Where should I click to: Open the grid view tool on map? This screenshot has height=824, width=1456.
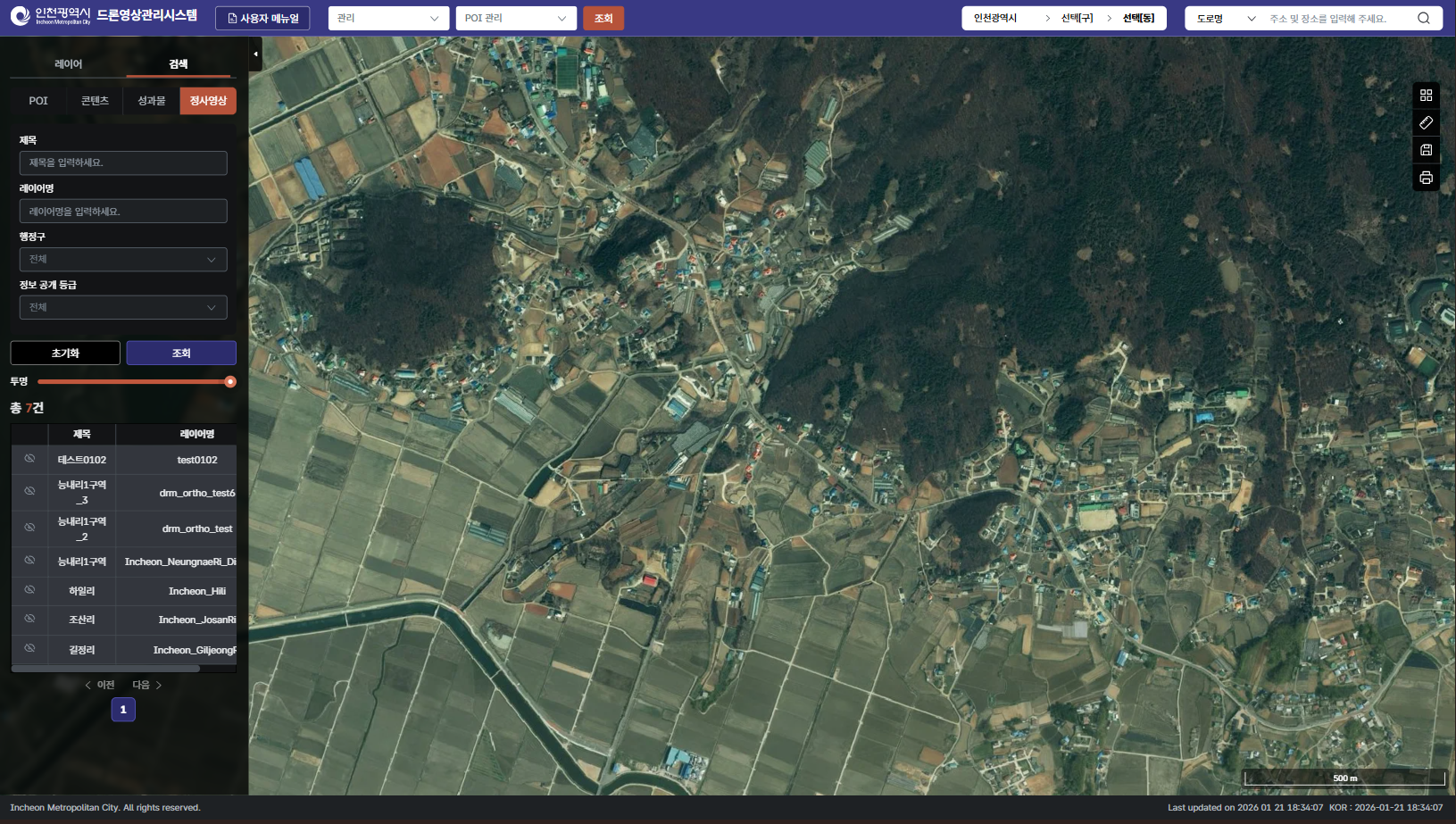pyautogui.click(x=1426, y=96)
